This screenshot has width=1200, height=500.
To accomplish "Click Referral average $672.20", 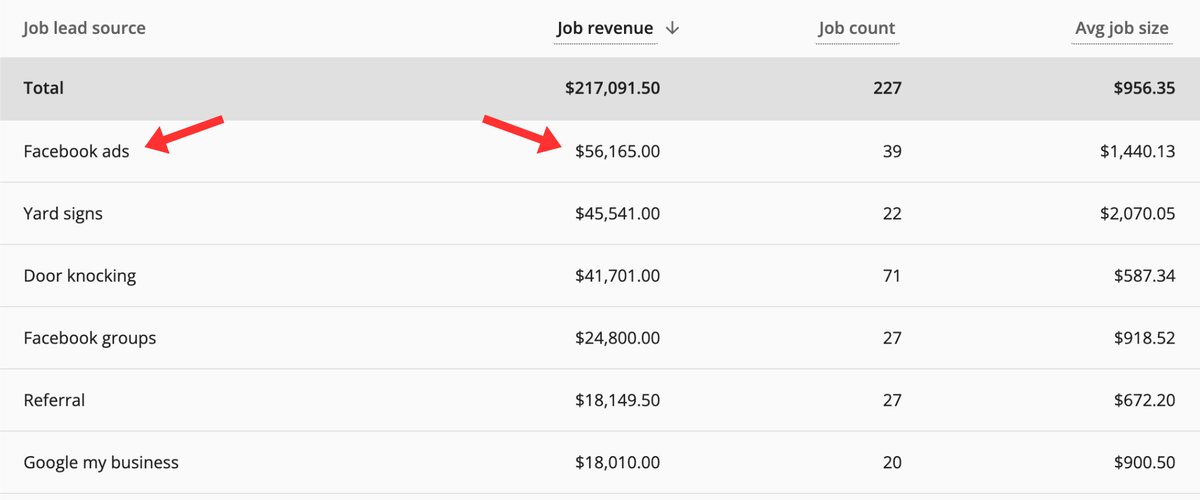I will tap(1144, 400).
